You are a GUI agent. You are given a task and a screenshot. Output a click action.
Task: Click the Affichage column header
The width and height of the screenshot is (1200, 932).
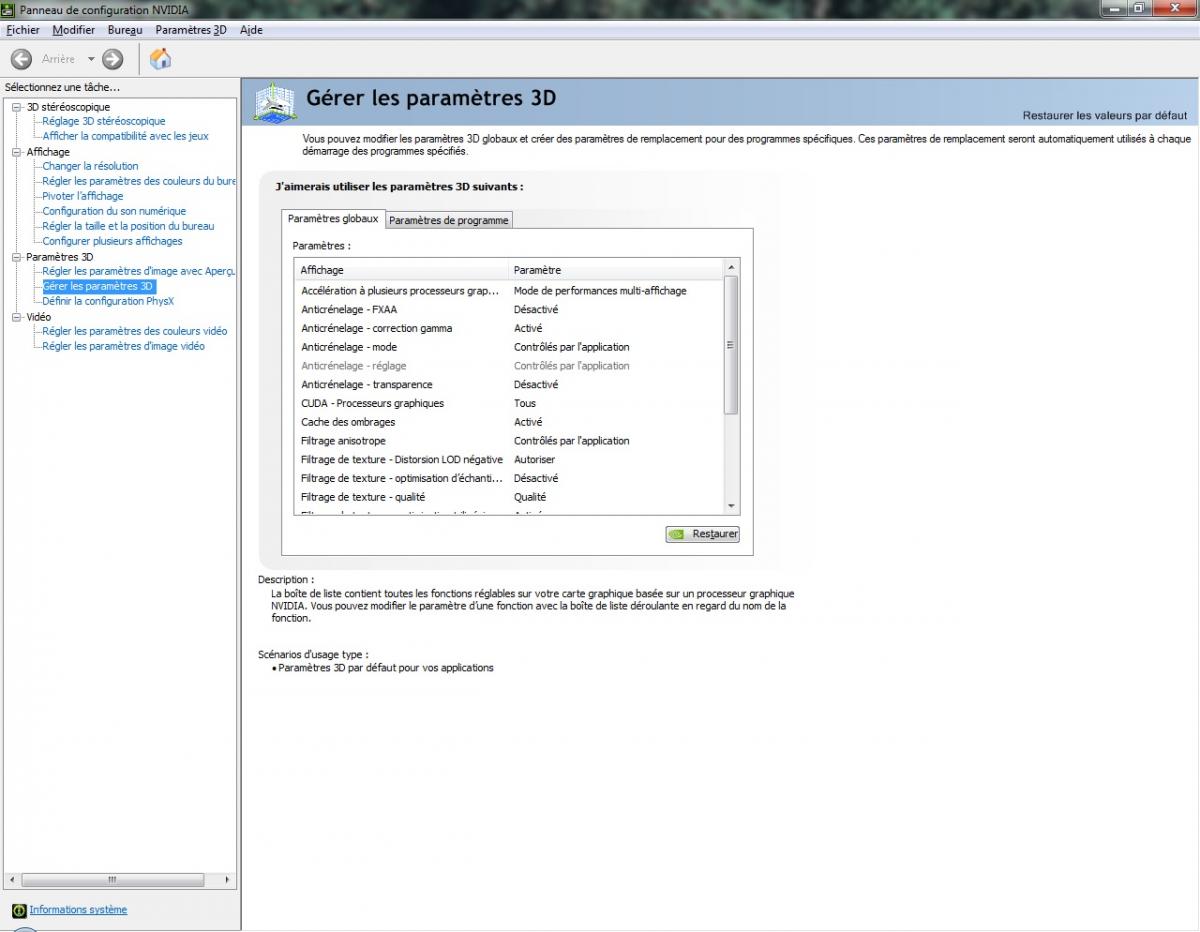coord(401,270)
